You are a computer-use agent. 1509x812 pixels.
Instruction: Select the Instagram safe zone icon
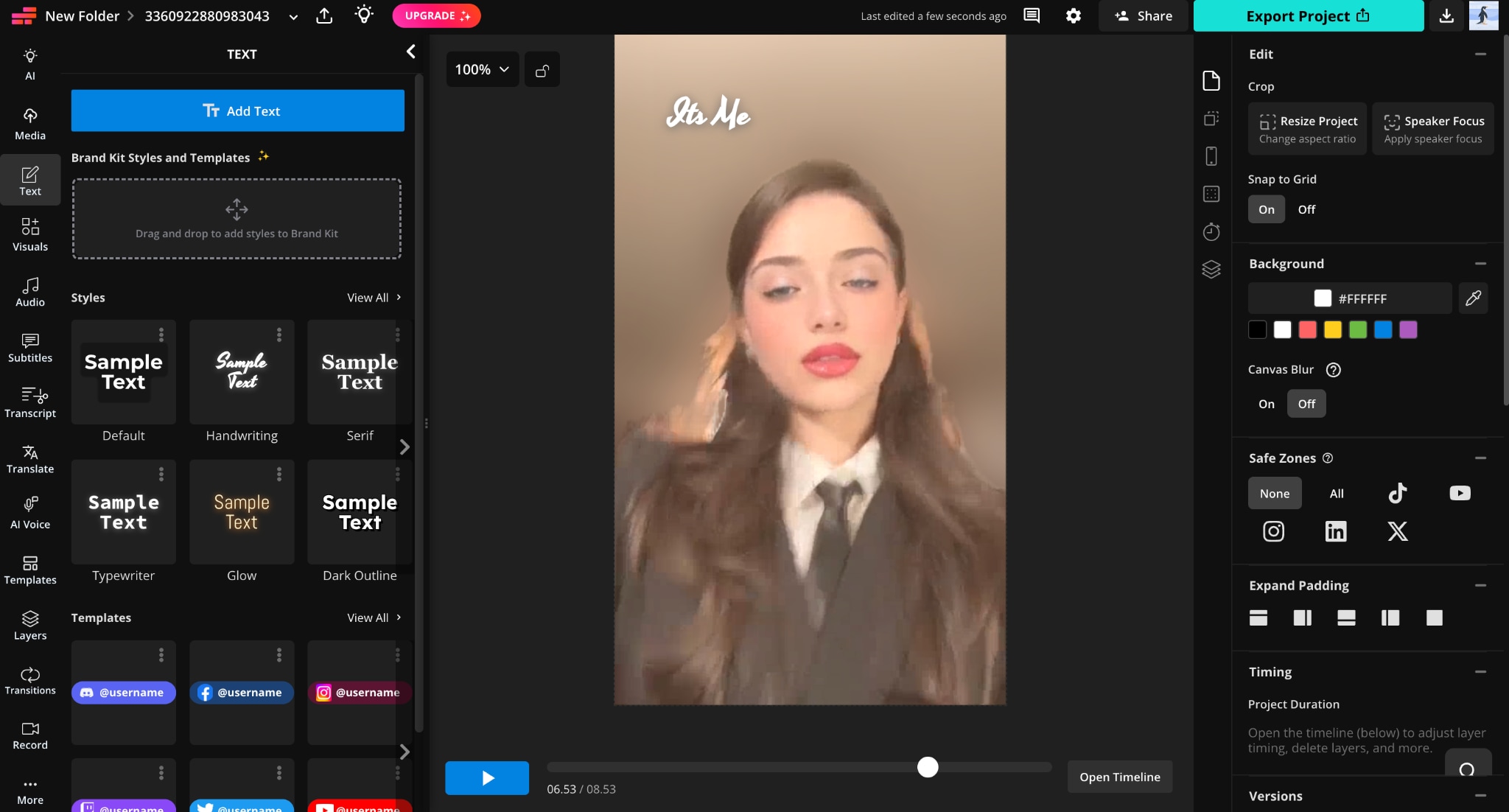coord(1273,531)
